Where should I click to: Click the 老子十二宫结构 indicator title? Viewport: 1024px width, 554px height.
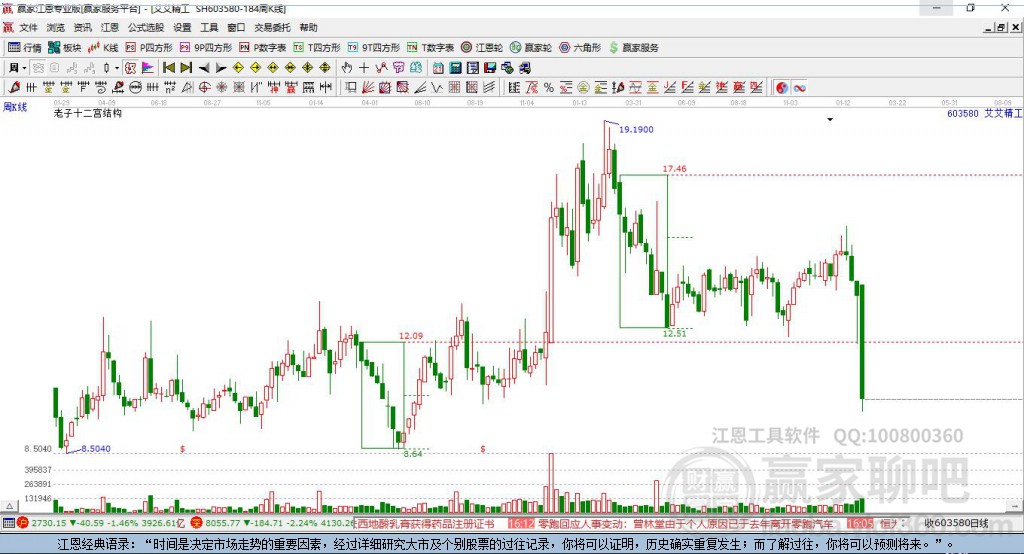(x=88, y=113)
